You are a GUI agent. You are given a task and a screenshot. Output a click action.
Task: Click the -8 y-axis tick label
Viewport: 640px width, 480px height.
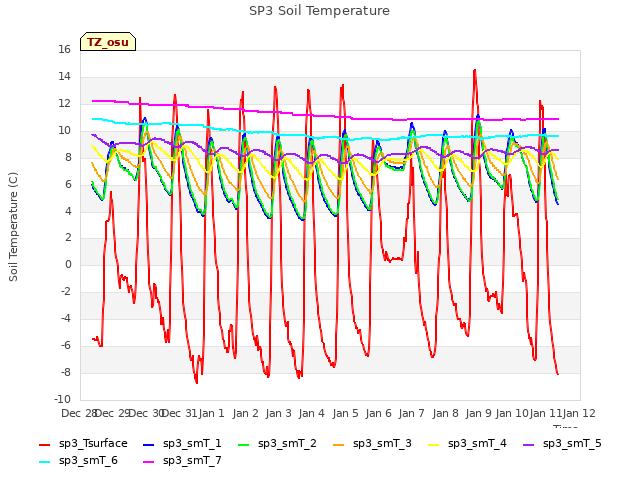[66, 372]
